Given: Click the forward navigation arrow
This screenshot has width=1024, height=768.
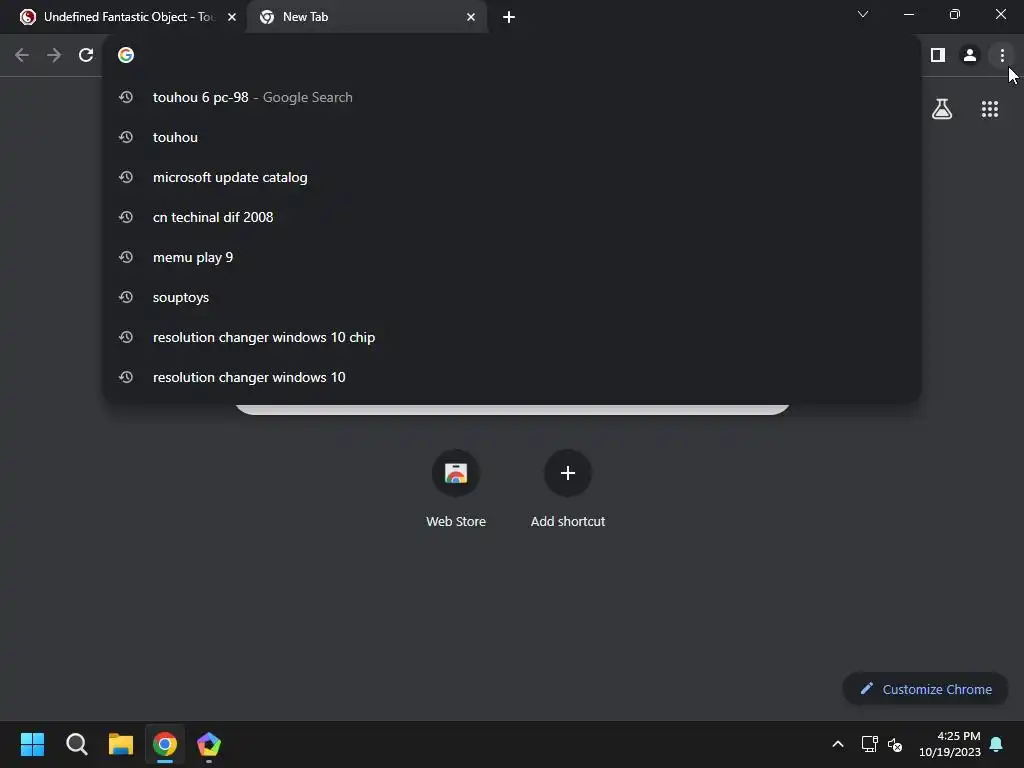Looking at the screenshot, I should [54, 56].
